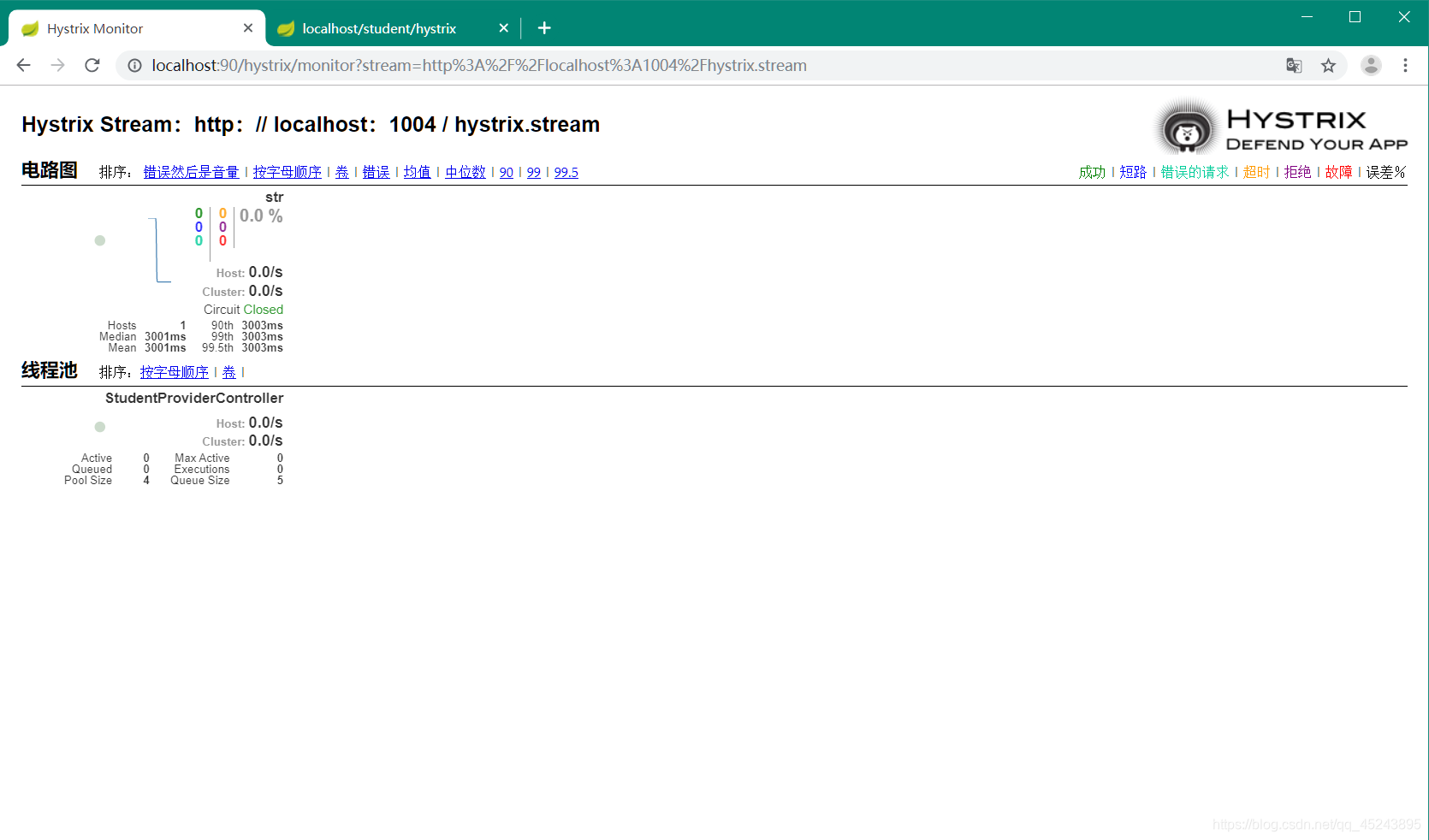Sort circuits by 99 percentile

click(534, 172)
